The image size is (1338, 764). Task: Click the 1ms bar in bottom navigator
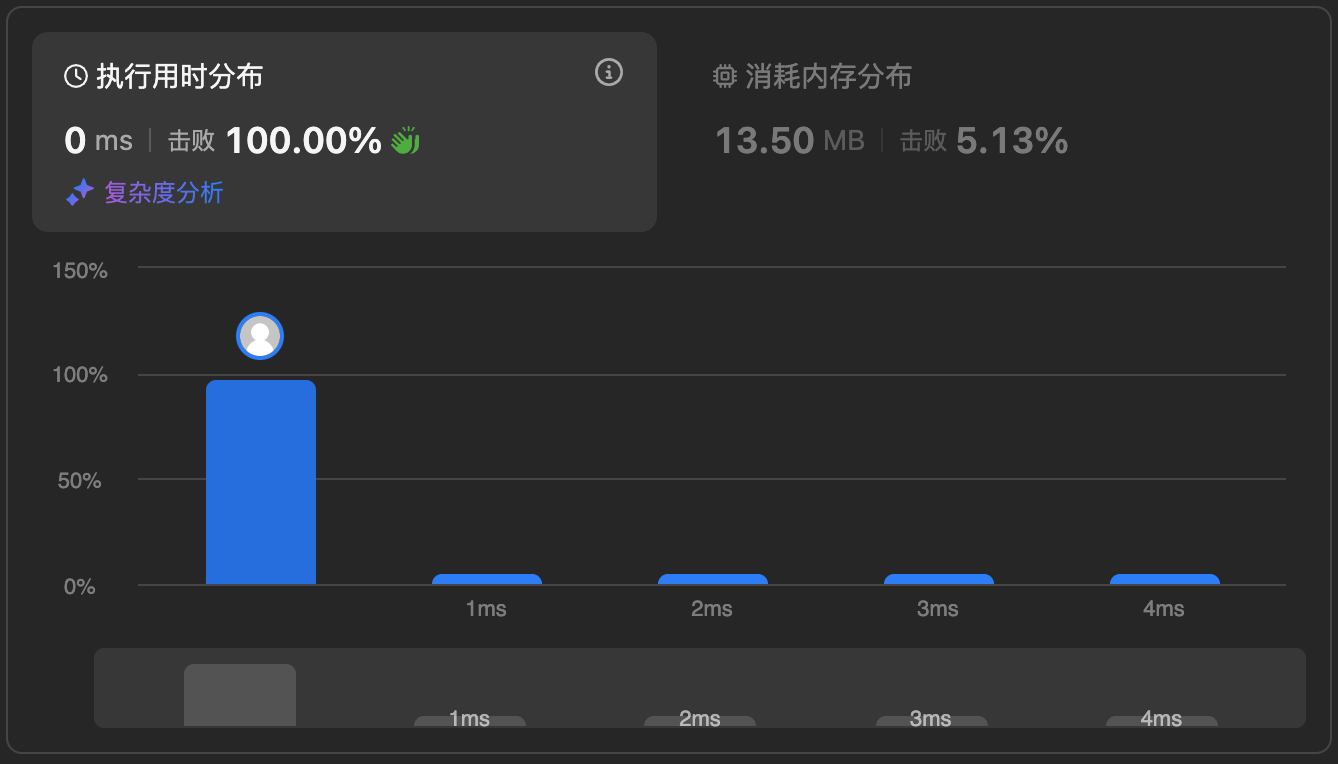point(470,721)
